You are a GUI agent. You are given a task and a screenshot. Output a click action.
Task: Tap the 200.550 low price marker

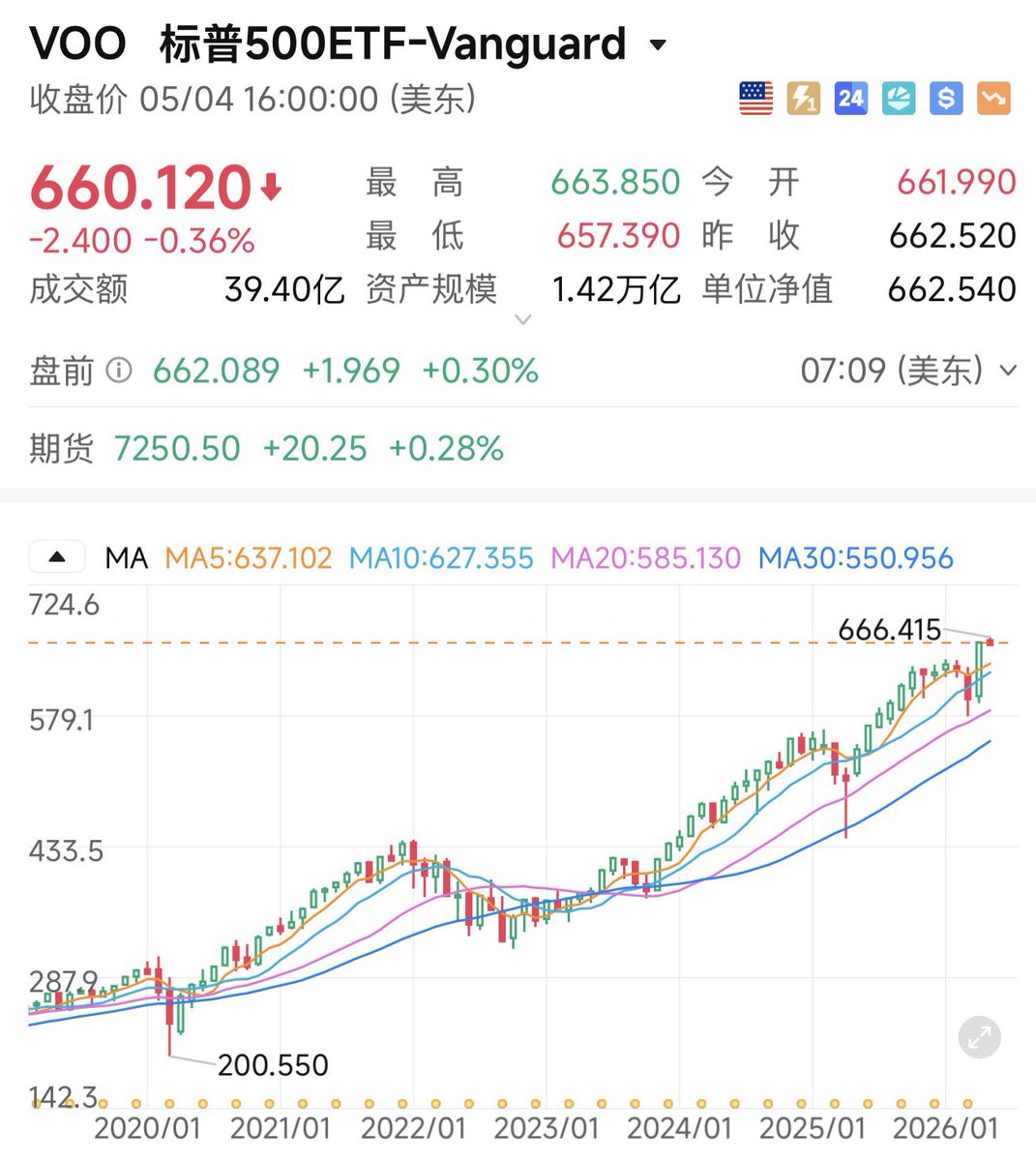coord(273,1065)
